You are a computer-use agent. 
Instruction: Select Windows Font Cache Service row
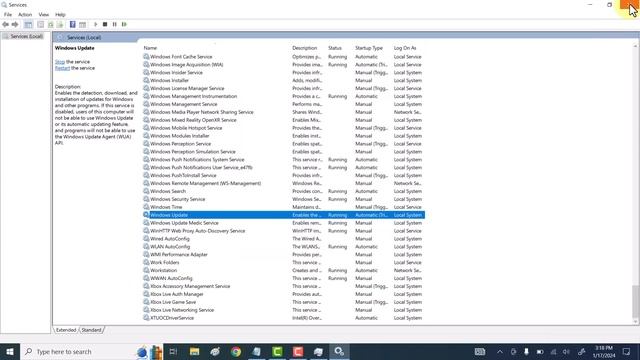284,57
